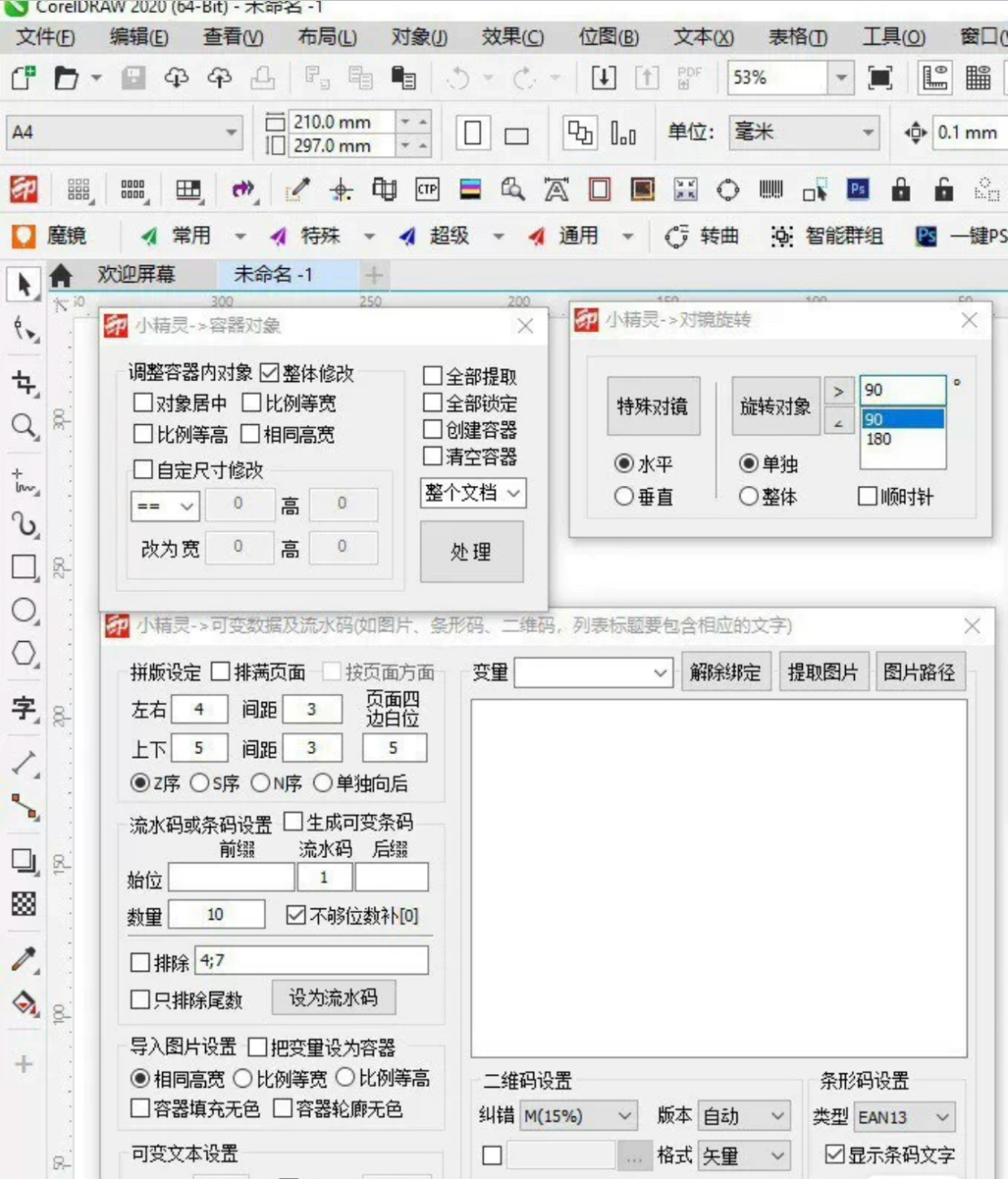The height and width of the screenshot is (1179, 1008).
Task: Select the Interactive Fill bucket tool
Action: 24,1003
